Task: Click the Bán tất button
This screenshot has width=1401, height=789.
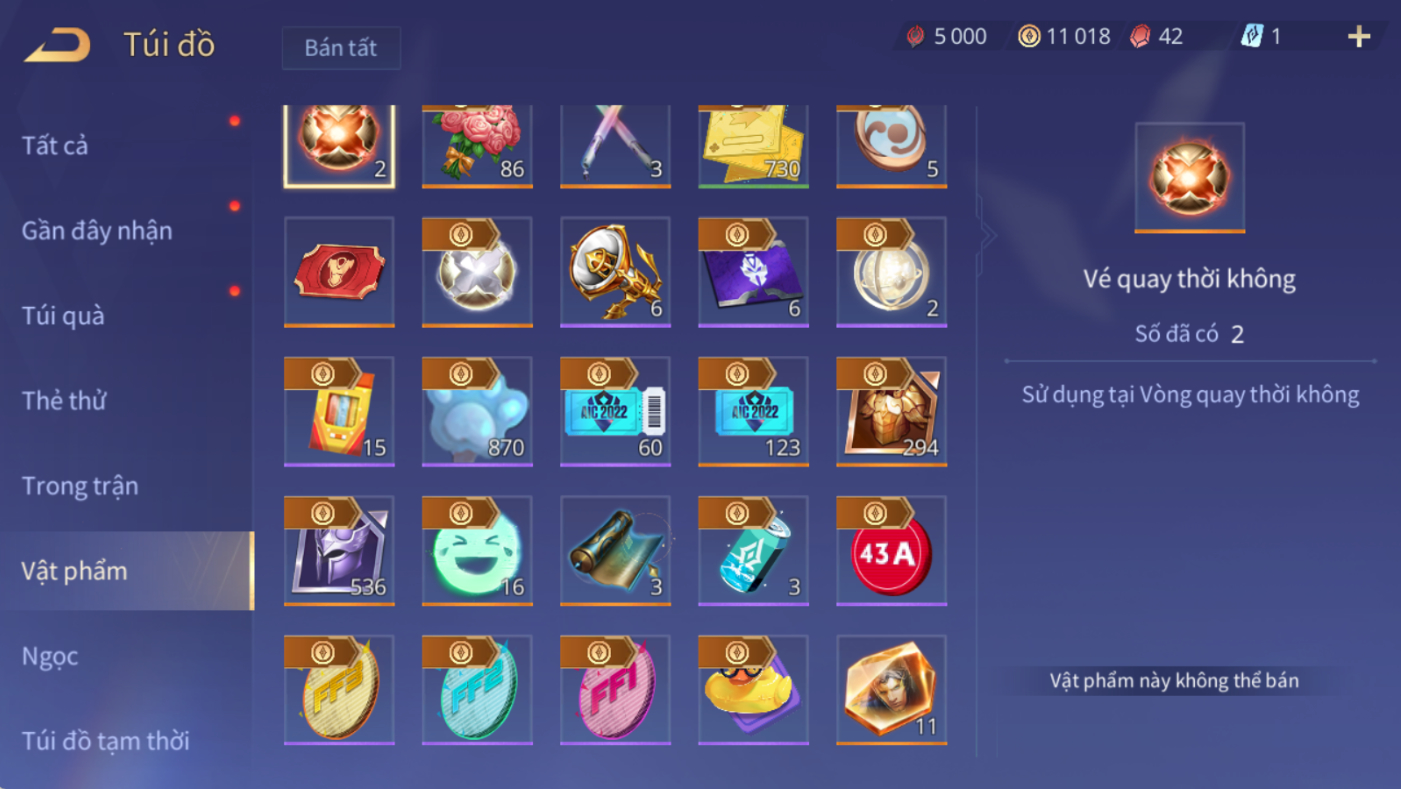Action: click(341, 48)
